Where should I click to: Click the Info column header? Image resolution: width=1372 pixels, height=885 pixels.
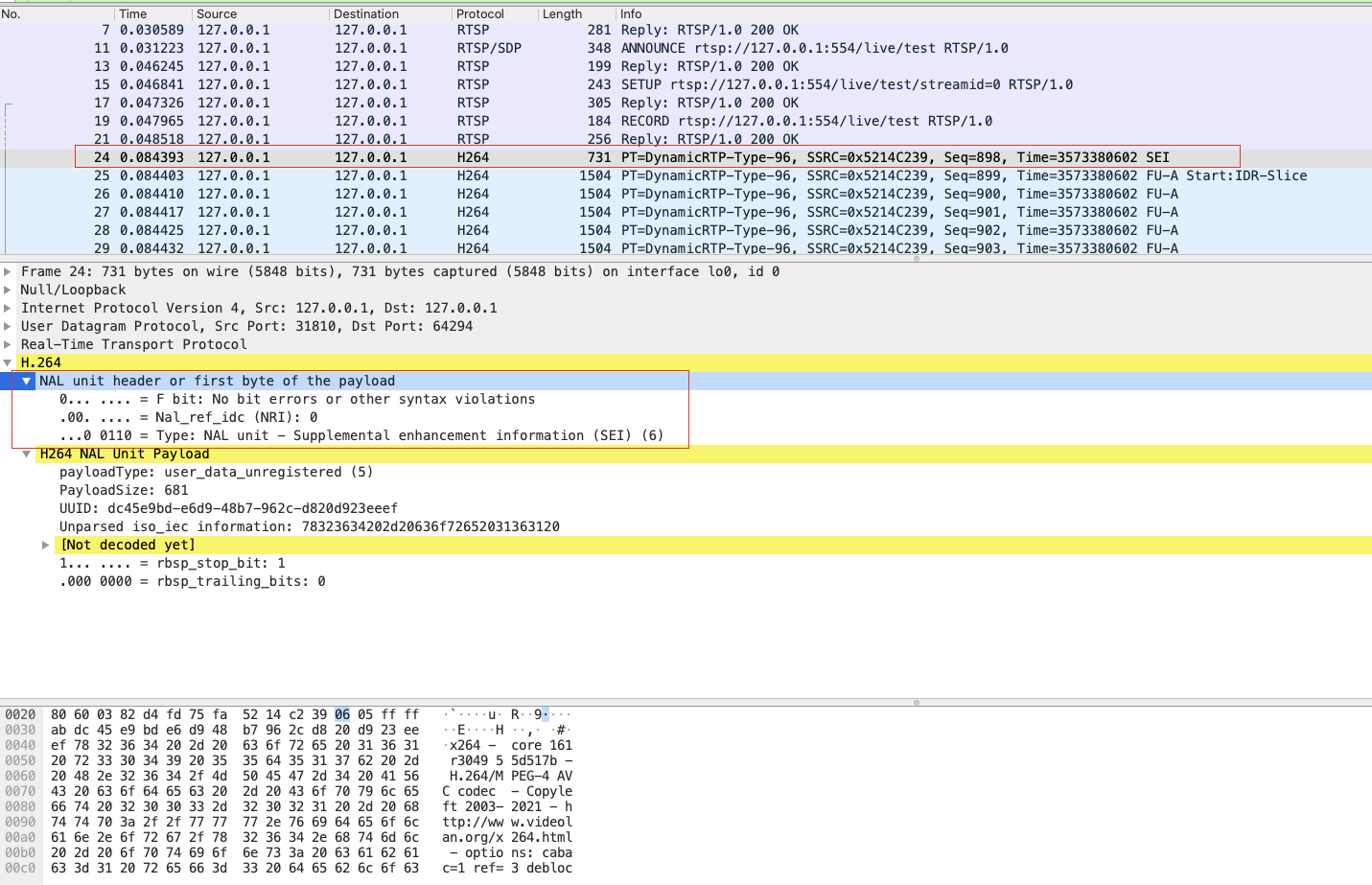(x=993, y=14)
